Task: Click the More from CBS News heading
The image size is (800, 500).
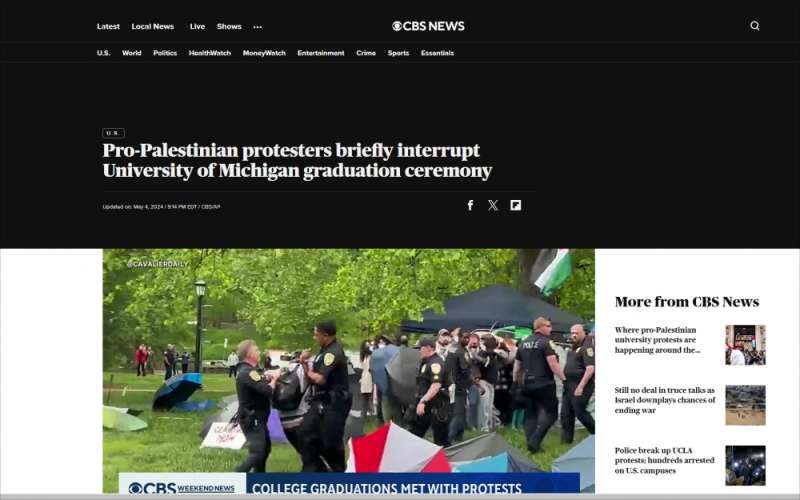Action: [687, 302]
